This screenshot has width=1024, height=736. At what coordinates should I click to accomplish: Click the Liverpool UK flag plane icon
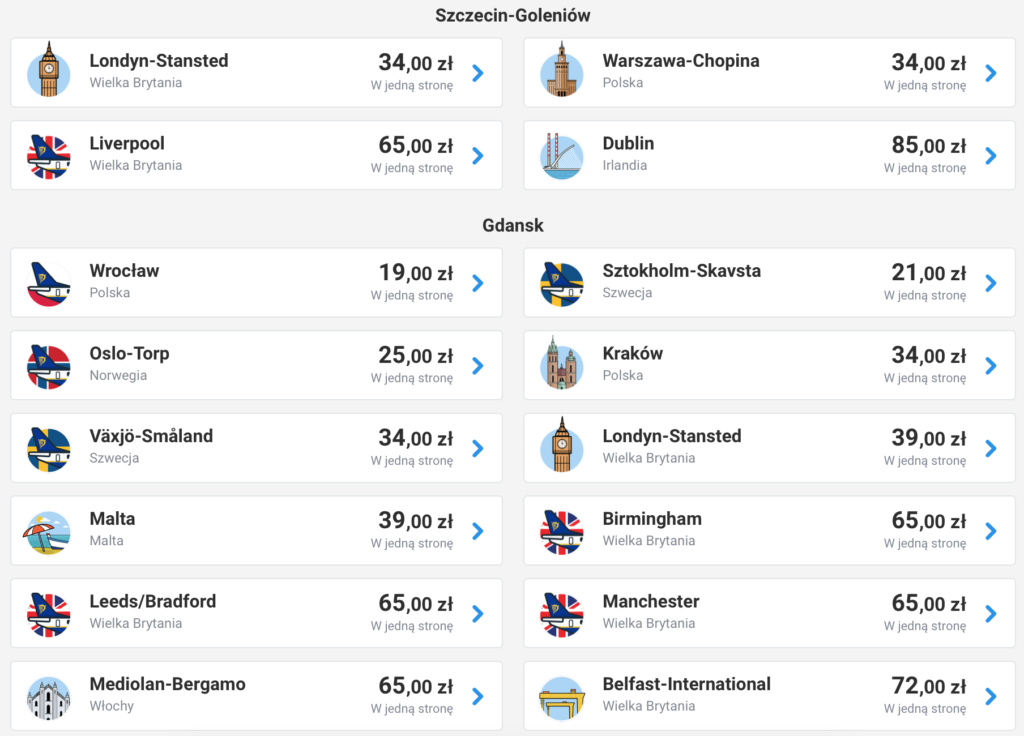pyautogui.click(x=48, y=155)
